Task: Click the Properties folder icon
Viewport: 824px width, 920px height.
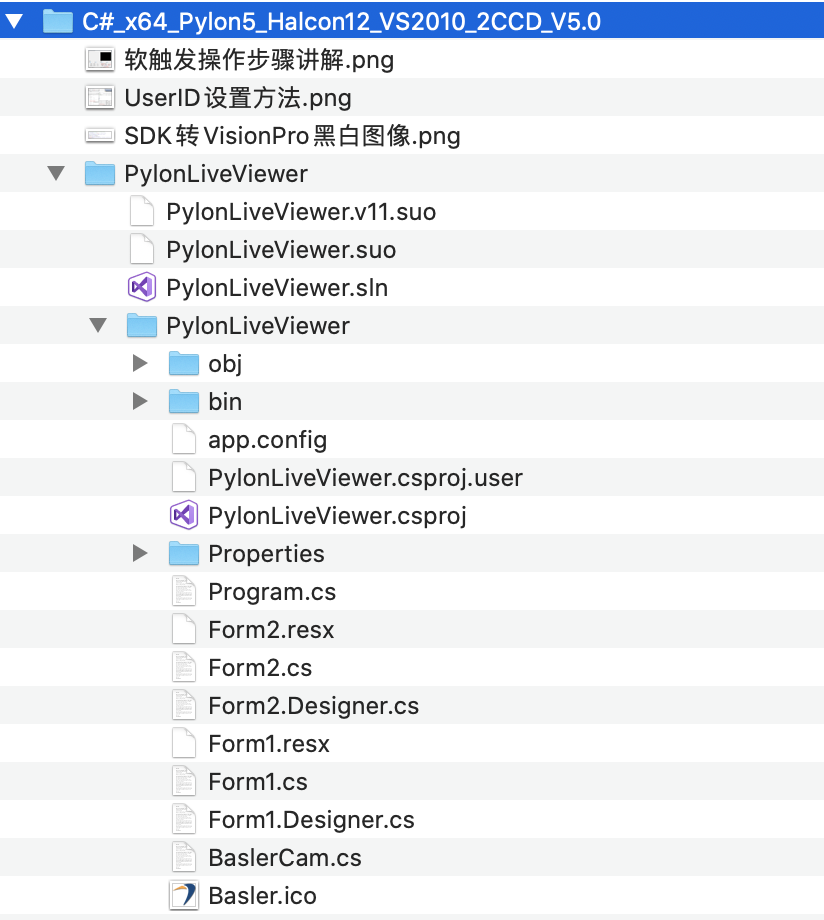Action: tap(184, 553)
